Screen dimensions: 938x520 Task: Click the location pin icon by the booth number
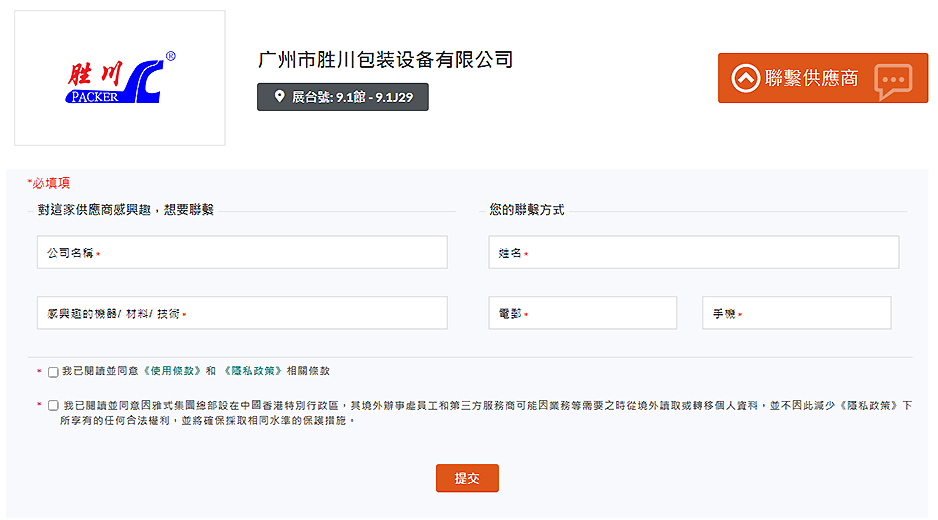279,97
